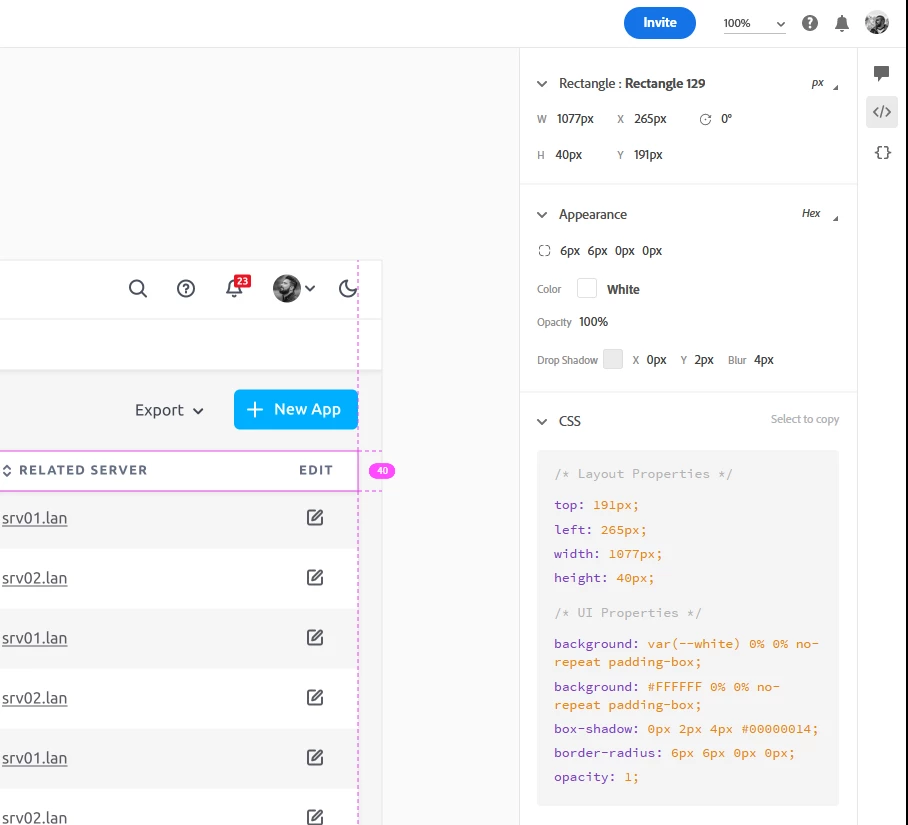Collapse the CSS section
The width and height of the screenshot is (908, 825).
click(542, 421)
